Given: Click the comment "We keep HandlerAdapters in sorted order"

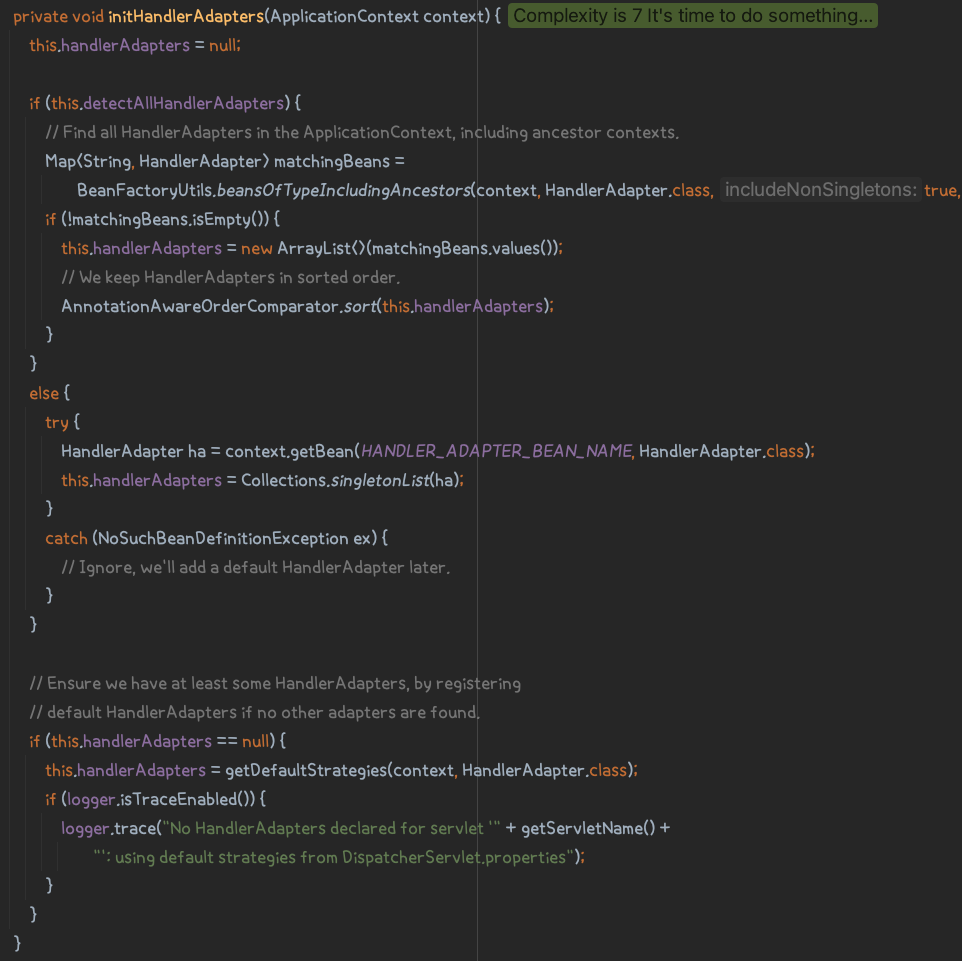Looking at the screenshot, I should [231, 277].
